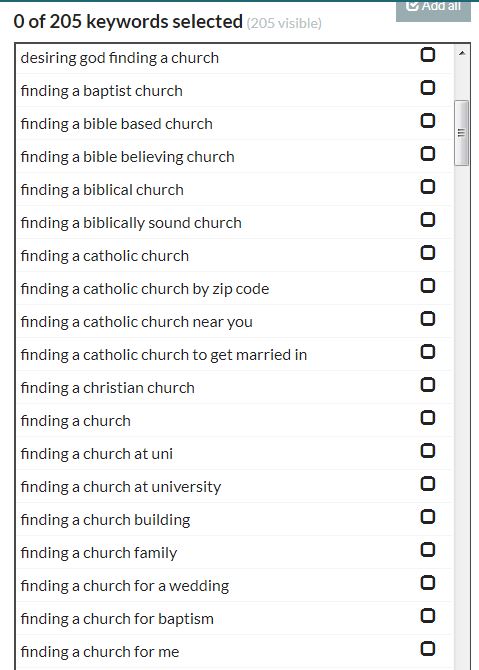
Task: Click the scroll up arrow of keyword list
Action: pyautogui.click(x=461, y=53)
